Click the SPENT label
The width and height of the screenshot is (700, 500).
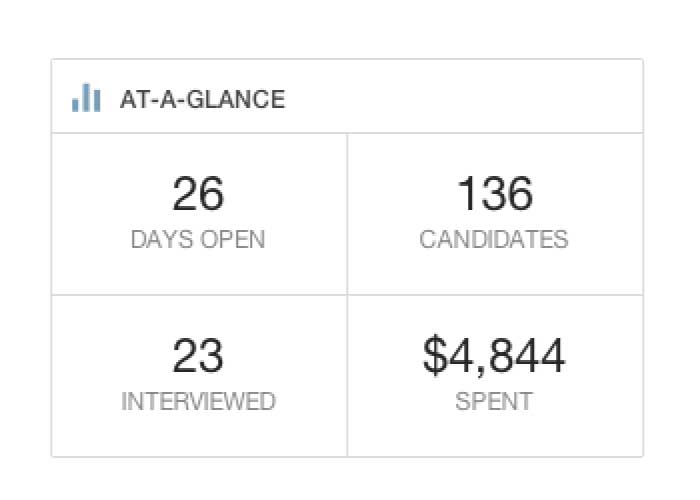coord(494,401)
